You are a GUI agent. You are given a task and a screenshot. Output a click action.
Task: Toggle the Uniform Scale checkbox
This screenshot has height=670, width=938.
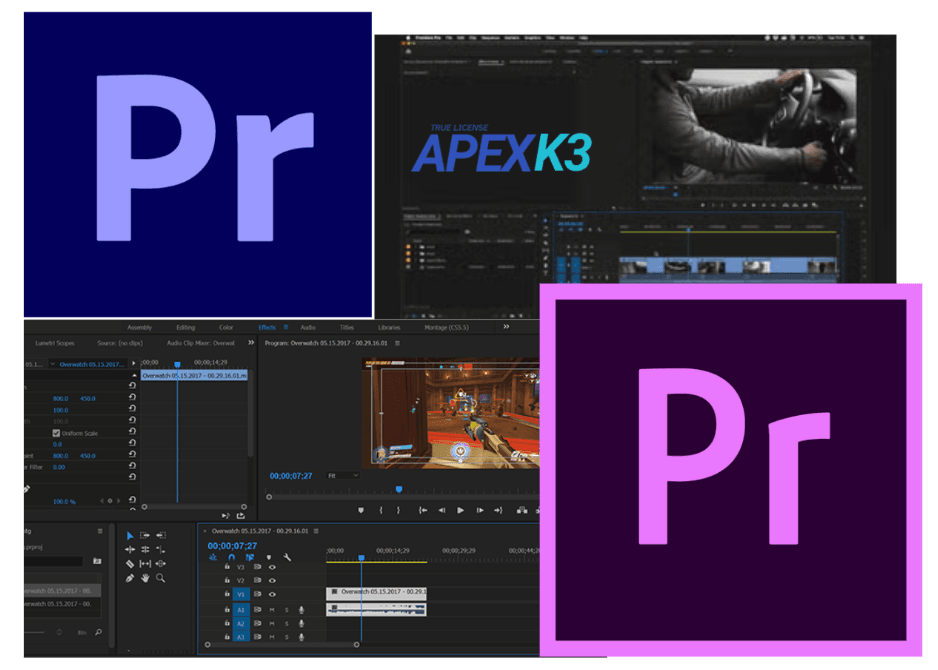(56, 433)
